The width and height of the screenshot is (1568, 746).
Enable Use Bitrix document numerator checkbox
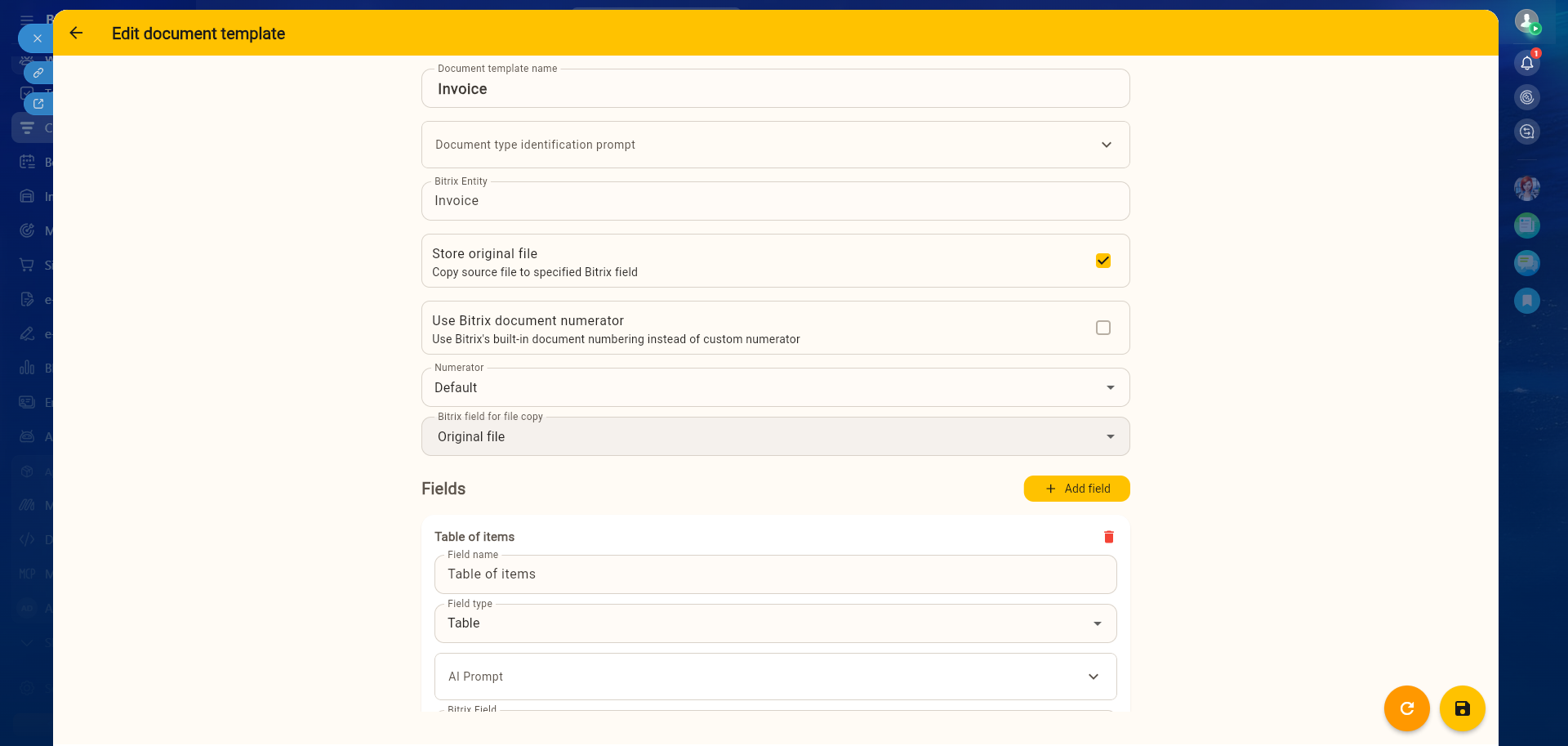(x=1102, y=328)
